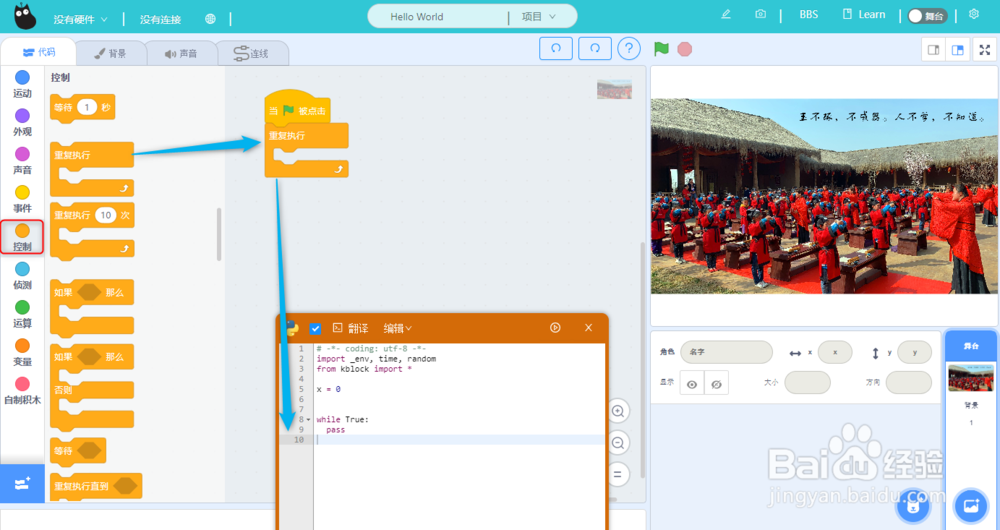This screenshot has width=1000, height=530.
Task: Click the run icon in Python panel
Action: point(555,327)
